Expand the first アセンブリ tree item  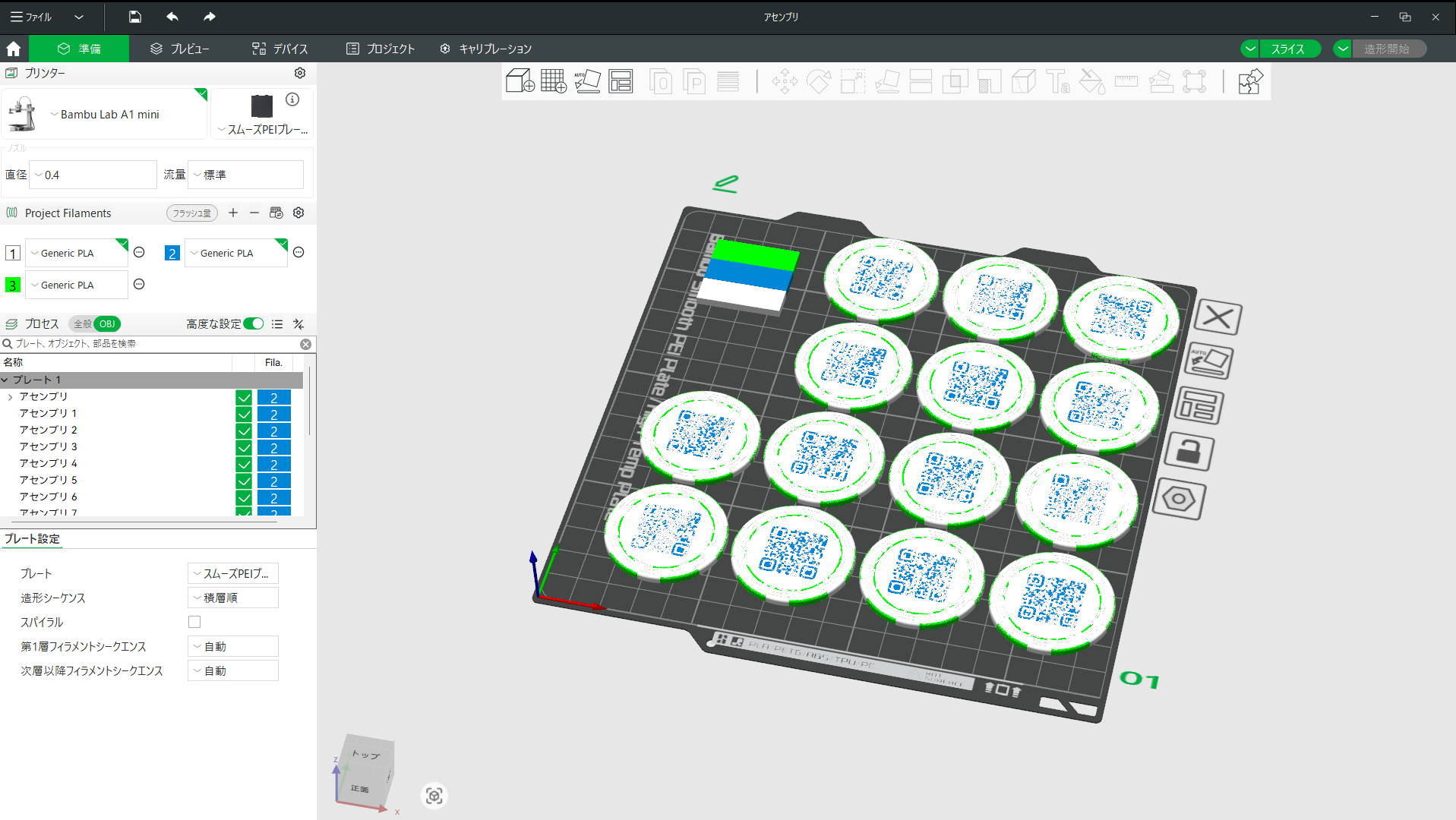(10, 397)
